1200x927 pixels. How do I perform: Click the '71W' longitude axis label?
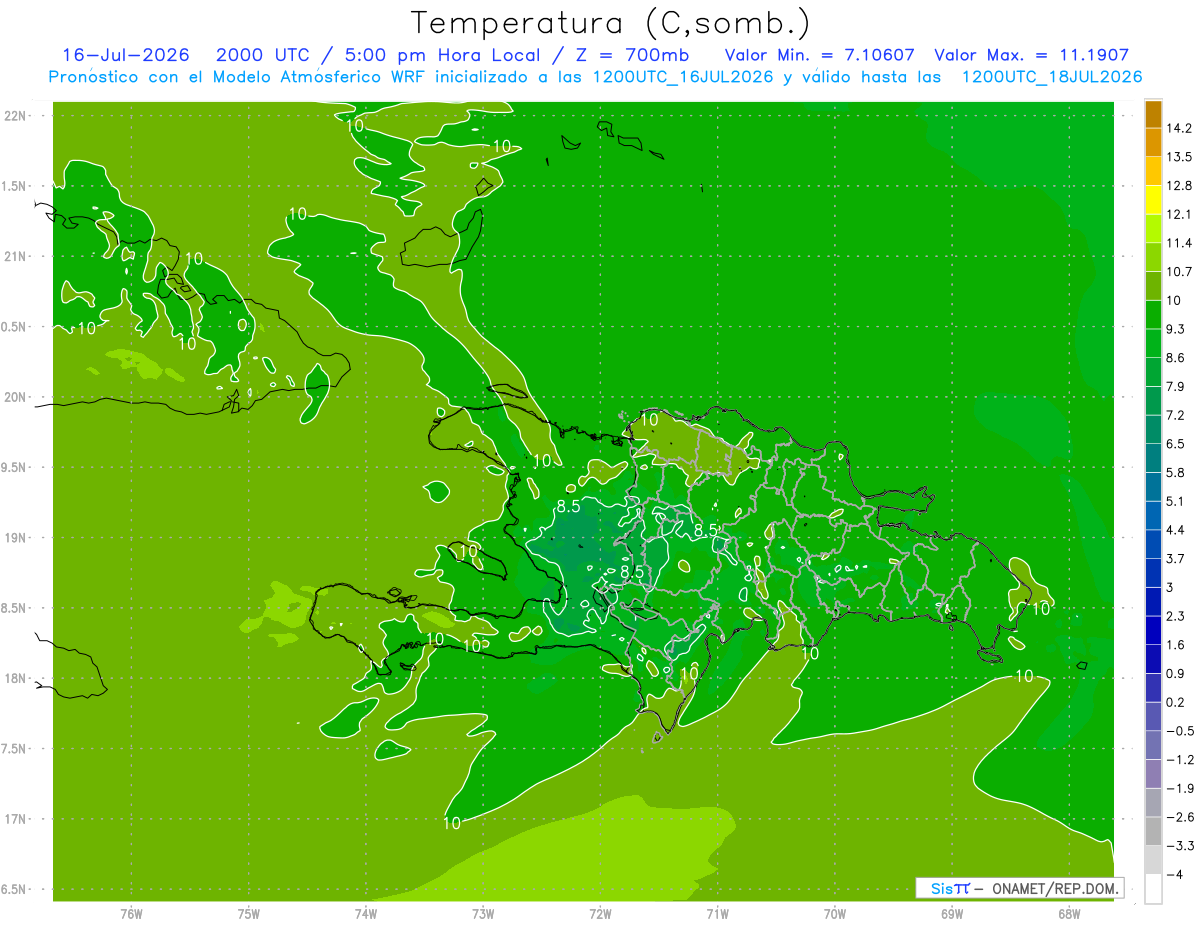point(717,913)
